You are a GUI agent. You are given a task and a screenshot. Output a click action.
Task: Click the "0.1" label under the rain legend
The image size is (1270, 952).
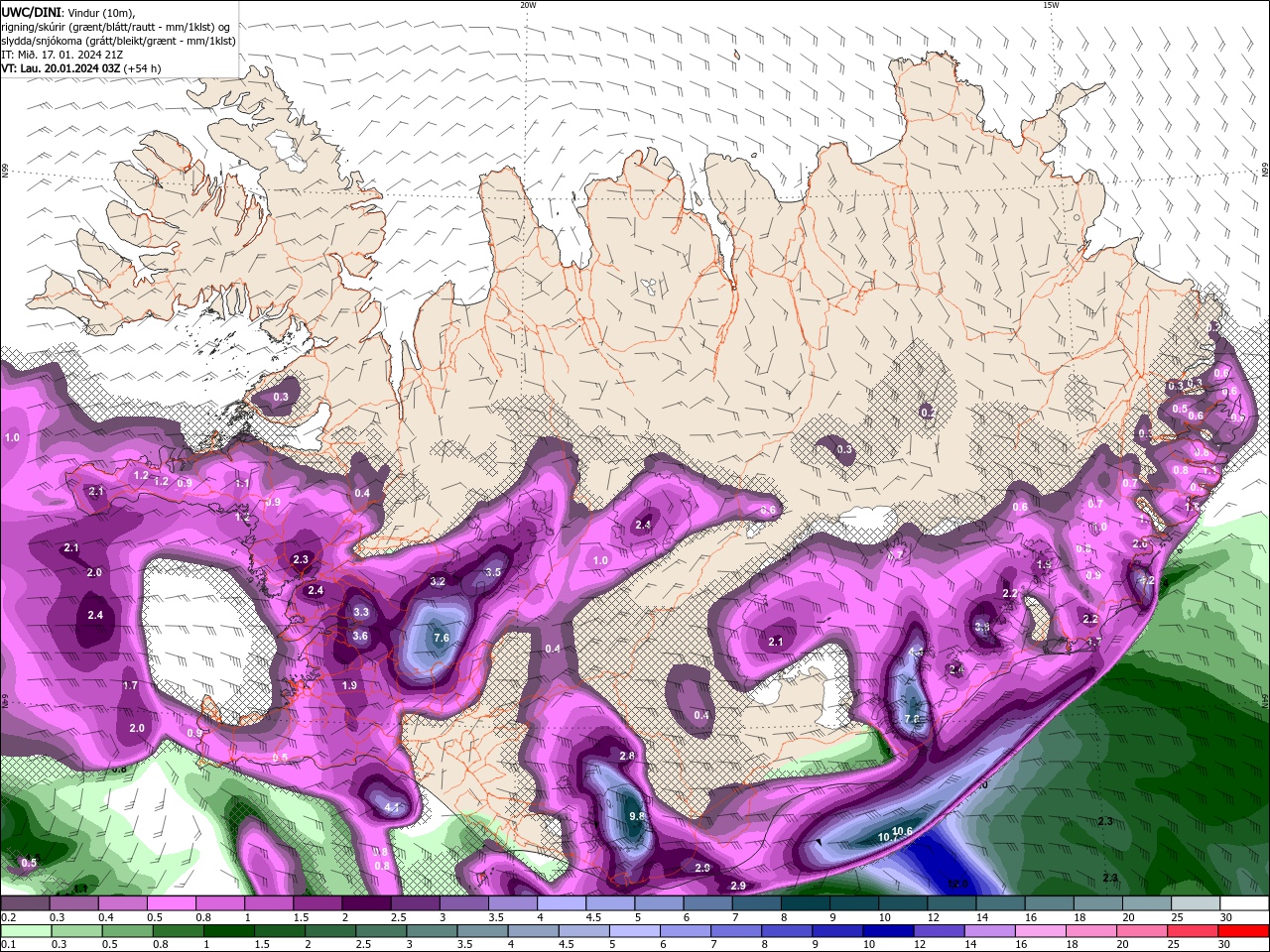pyautogui.click(x=8, y=945)
